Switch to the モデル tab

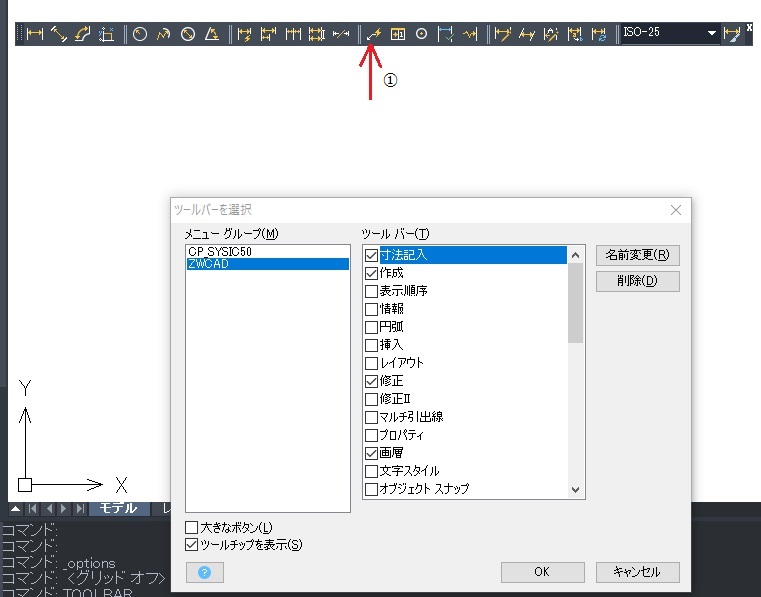tap(118, 508)
